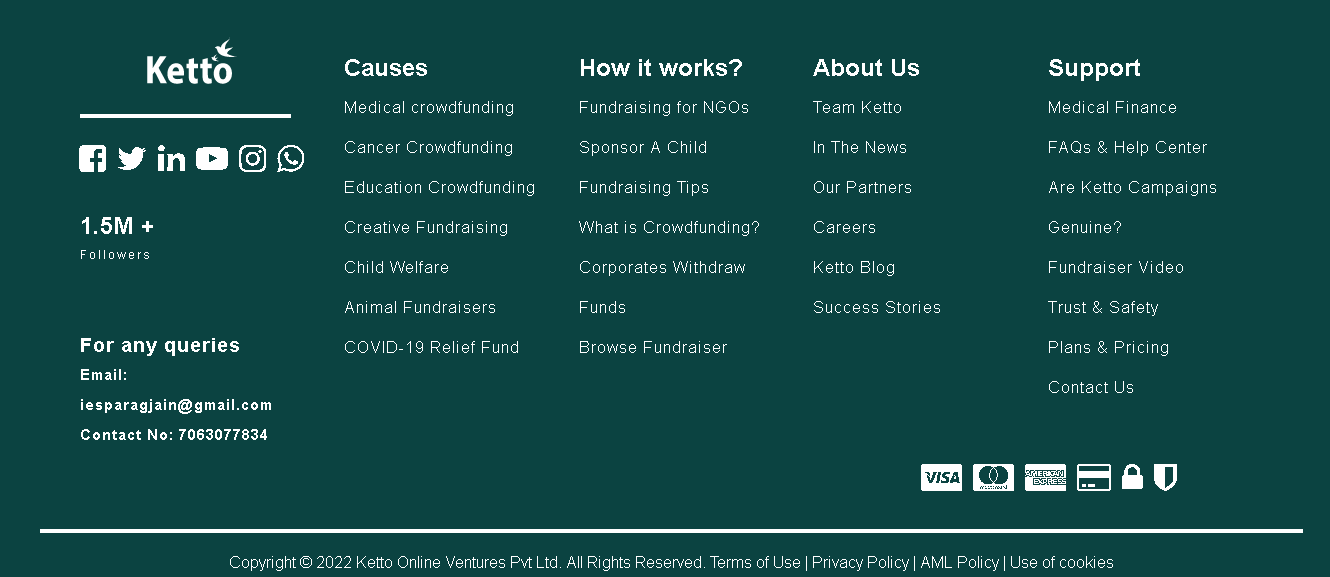The image size is (1330, 577).
Task: Open Fundraising for NGOs
Action: point(663,107)
